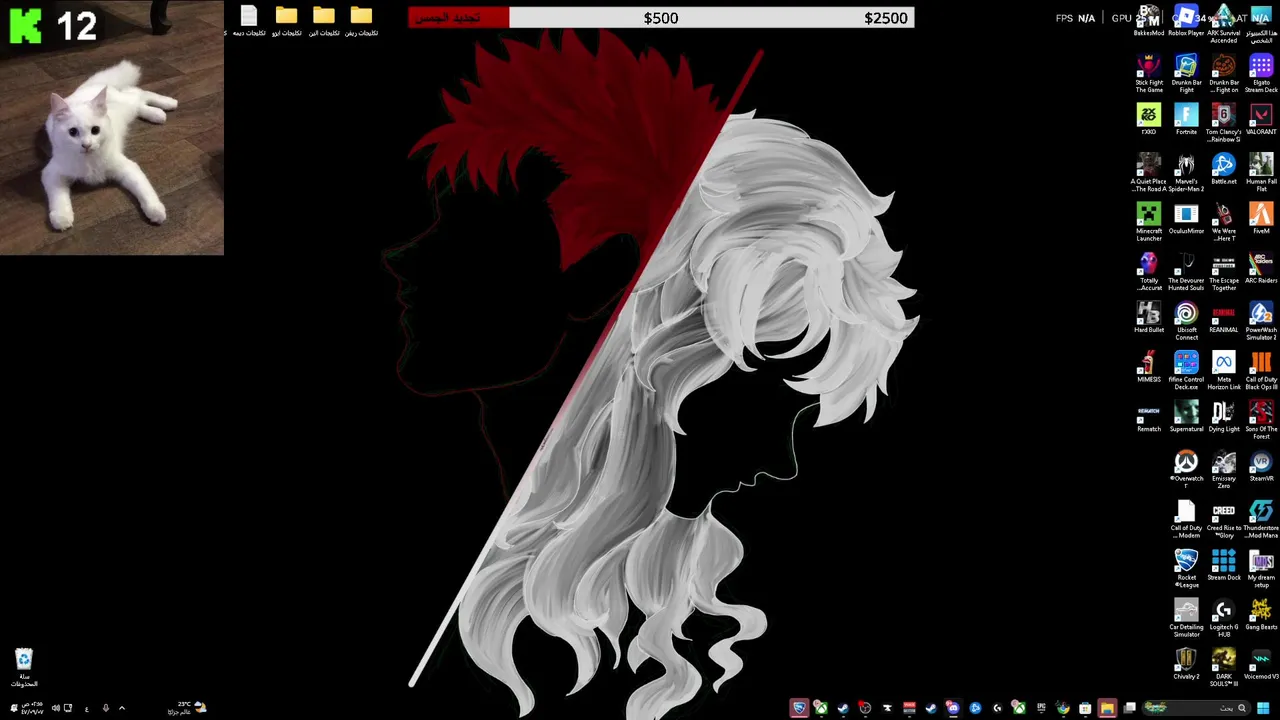Screen dimensions: 1280x720
Task: Select the Stream Dock desktop icon
Action: pyautogui.click(x=1223, y=566)
